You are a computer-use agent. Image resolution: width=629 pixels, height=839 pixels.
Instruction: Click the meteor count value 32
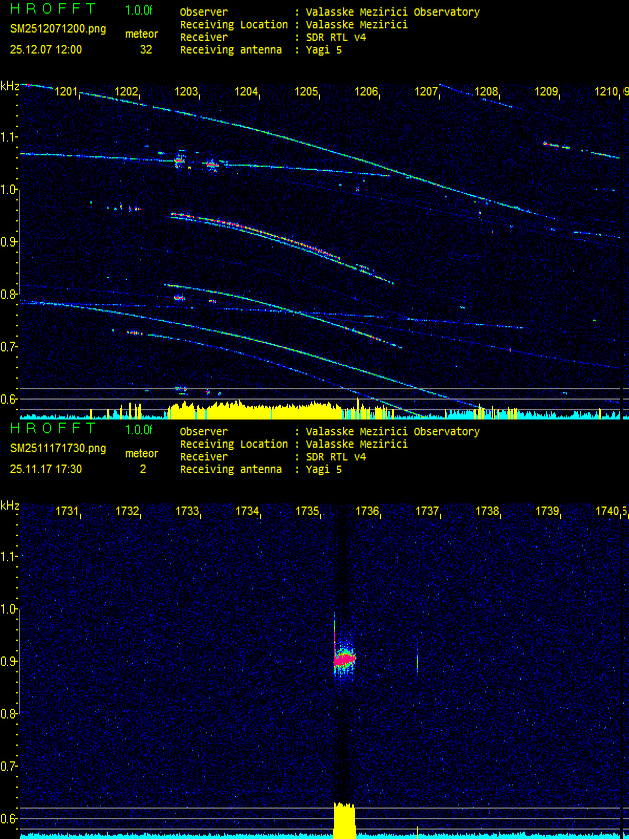pos(146,49)
